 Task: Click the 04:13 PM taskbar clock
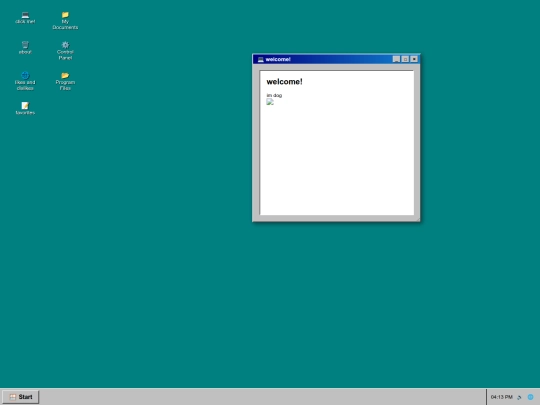(501, 397)
